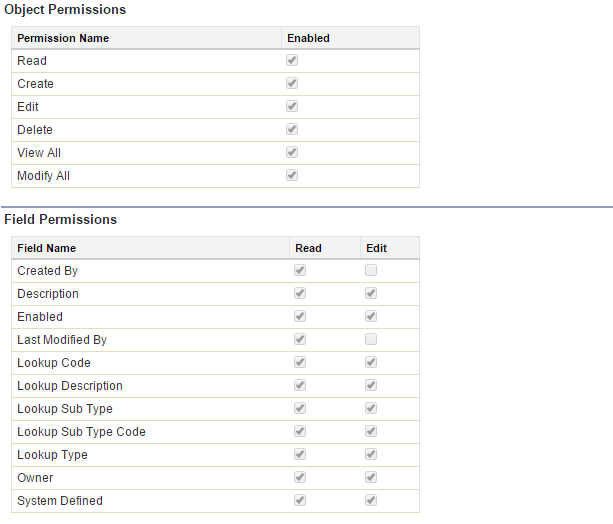The image size is (613, 524).
Task: Enable Edit access for Created By field
Action: (x=371, y=270)
